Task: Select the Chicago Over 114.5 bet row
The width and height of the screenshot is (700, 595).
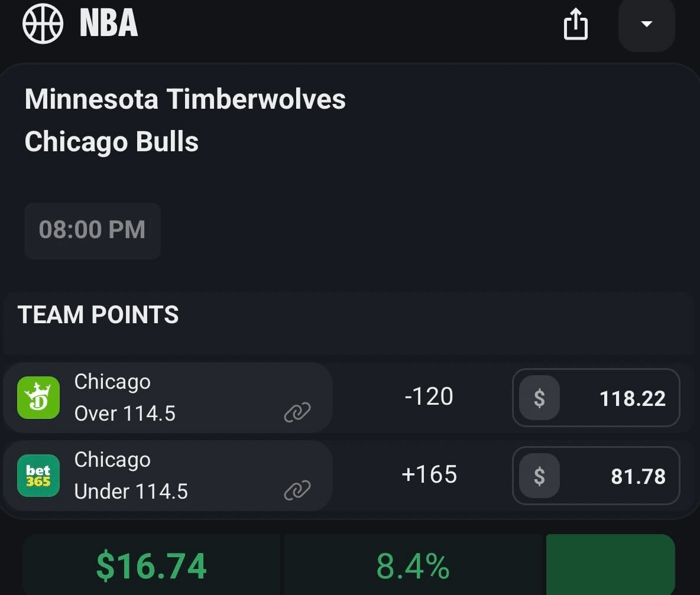Action: pyautogui.click(x=170, y=398)
